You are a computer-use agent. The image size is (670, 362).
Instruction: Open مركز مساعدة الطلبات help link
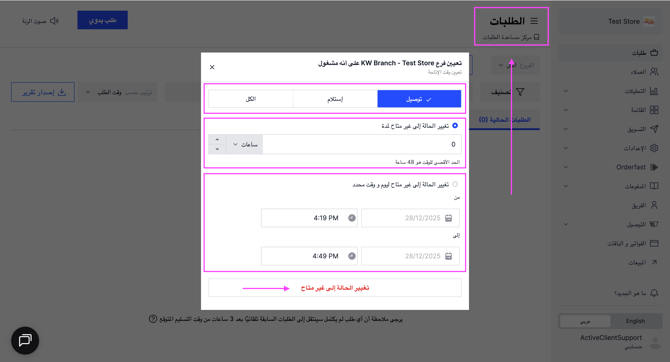point(511,37)
